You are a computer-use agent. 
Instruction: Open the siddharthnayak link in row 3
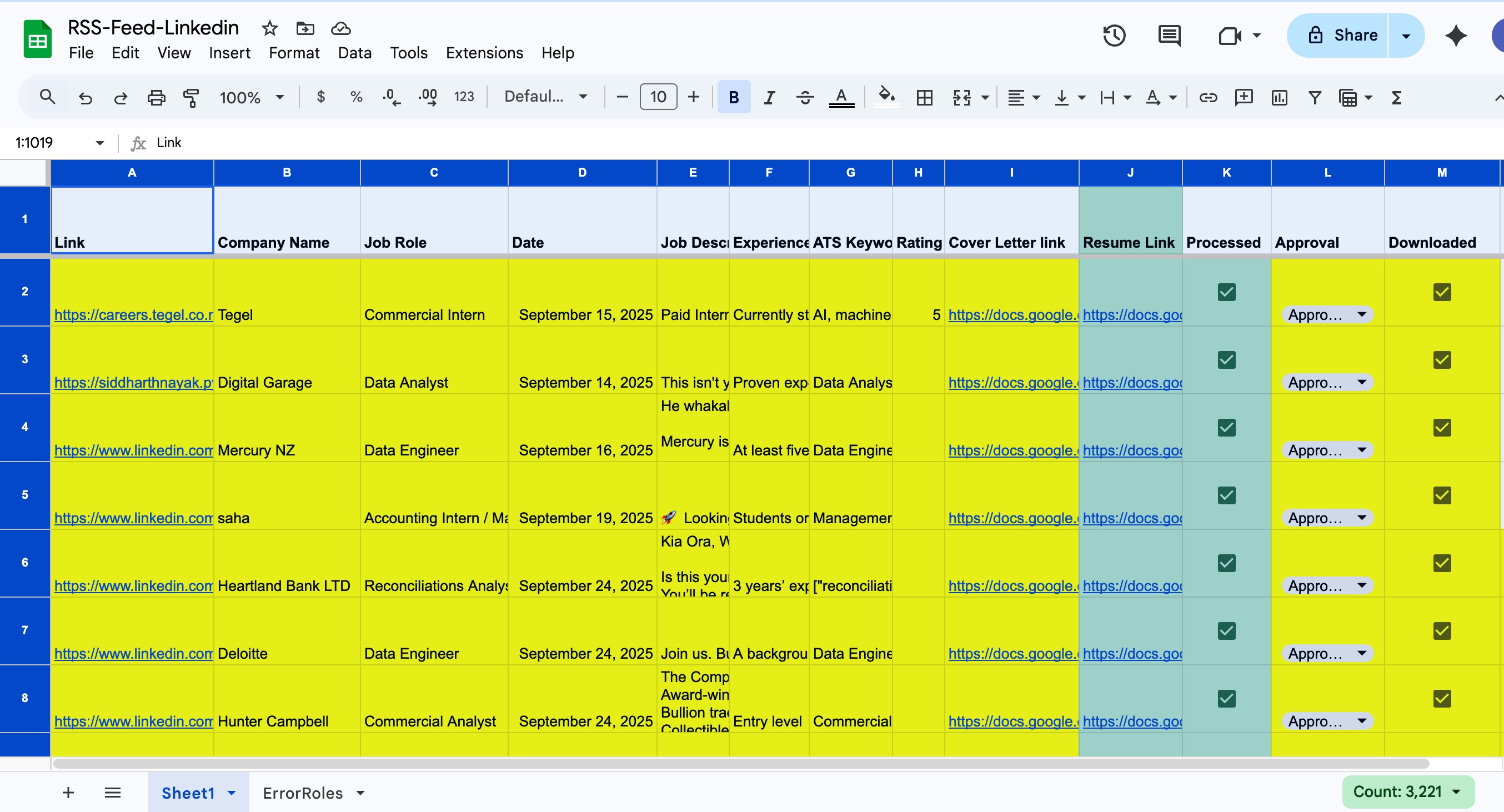pyautogui.click(x=133, y=382)
